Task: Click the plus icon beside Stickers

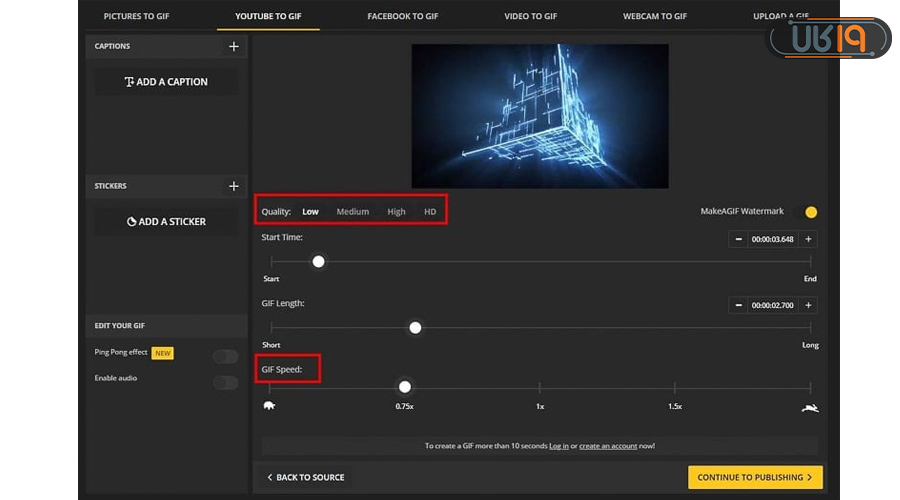Action: pos(234,186)
